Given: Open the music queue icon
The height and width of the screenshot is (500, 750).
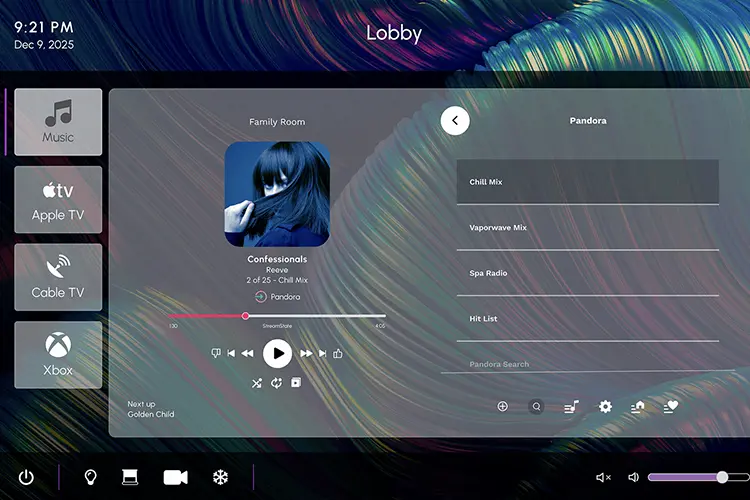Looking at the screenshot, I should click(x=572, y=407).
